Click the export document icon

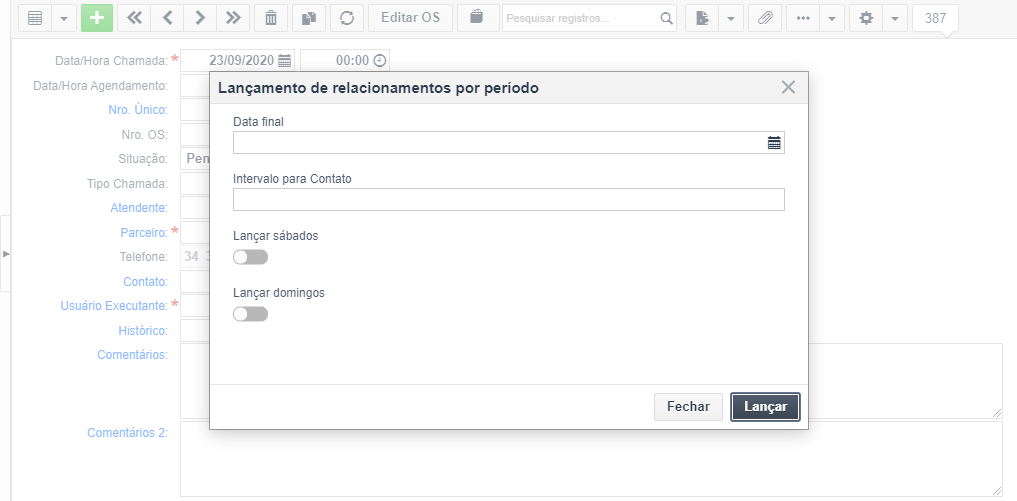point(702,18)
